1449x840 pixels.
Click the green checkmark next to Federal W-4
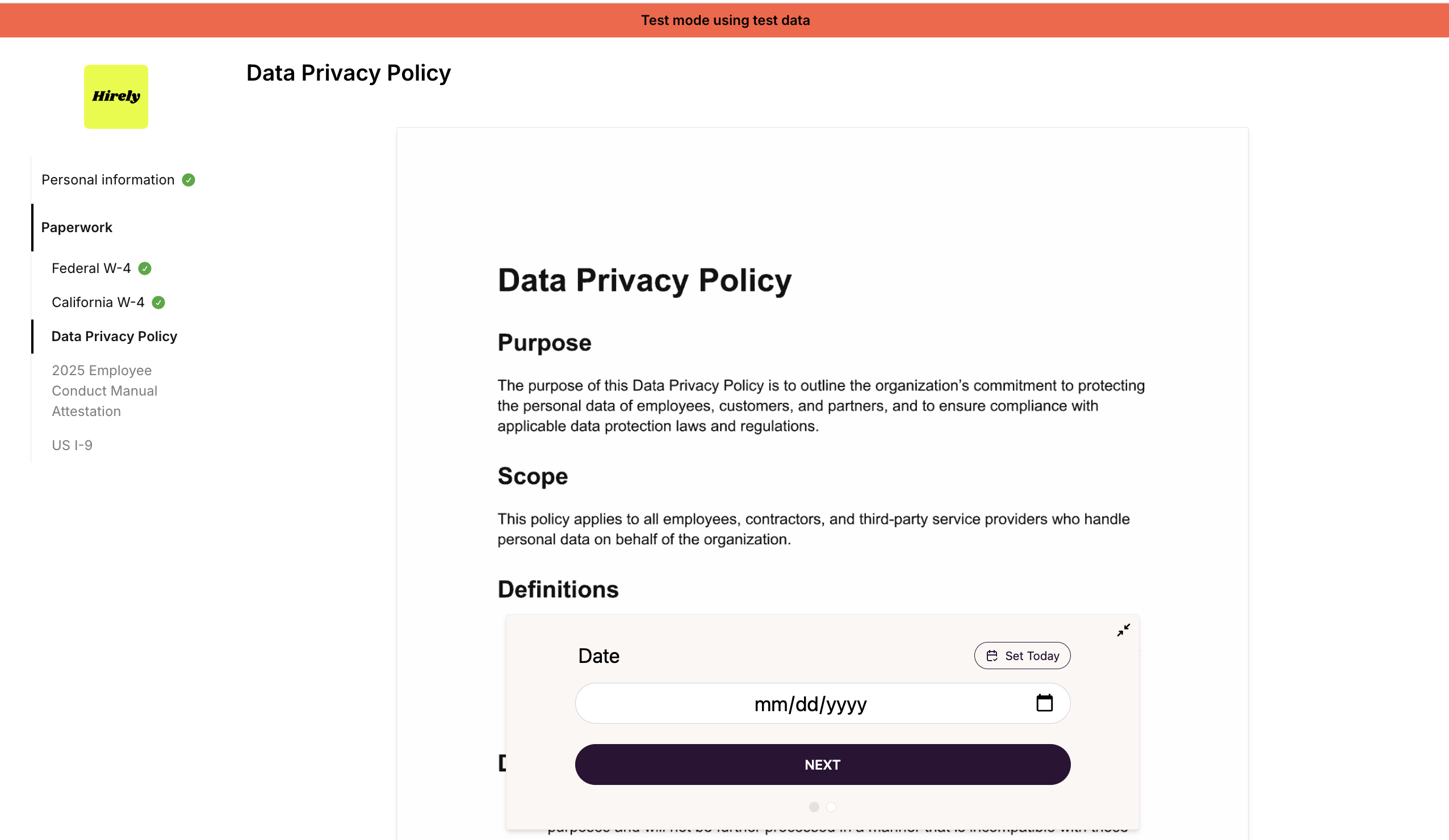click(145, 268)
